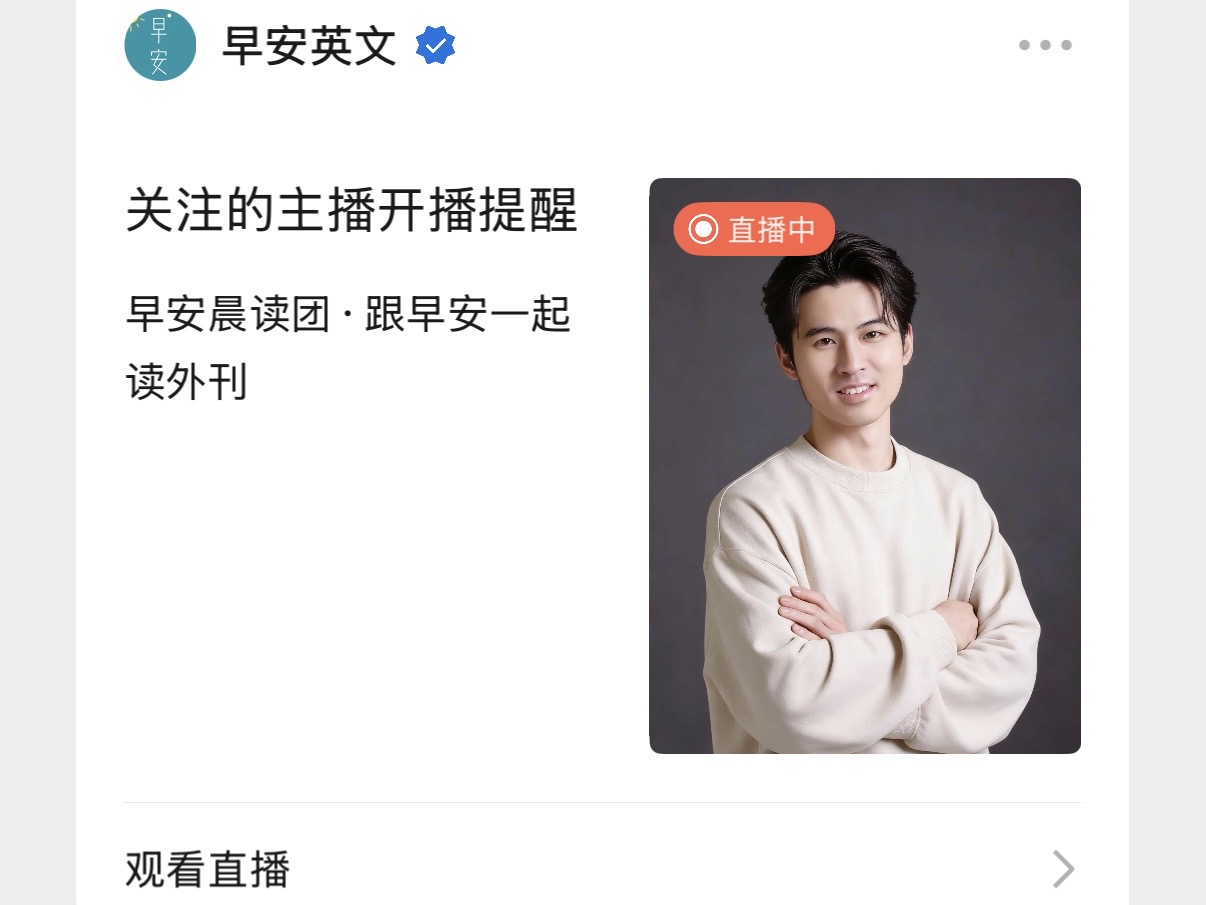Click the 早安英文 account name

click(309, 46)
